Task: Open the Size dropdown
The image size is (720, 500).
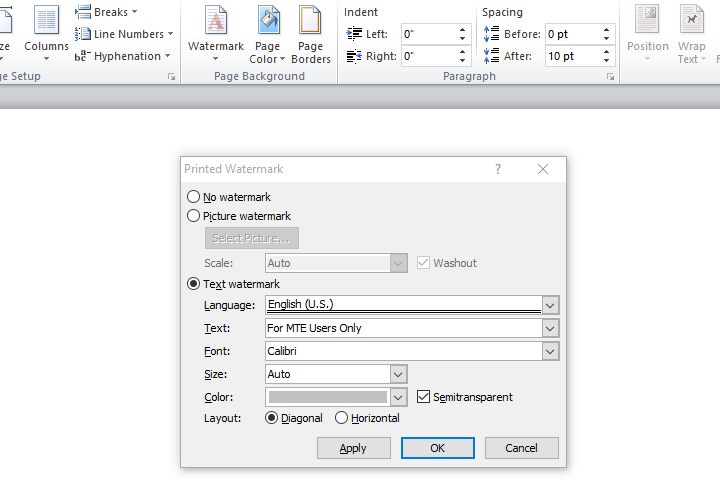Action: [398, 374]
